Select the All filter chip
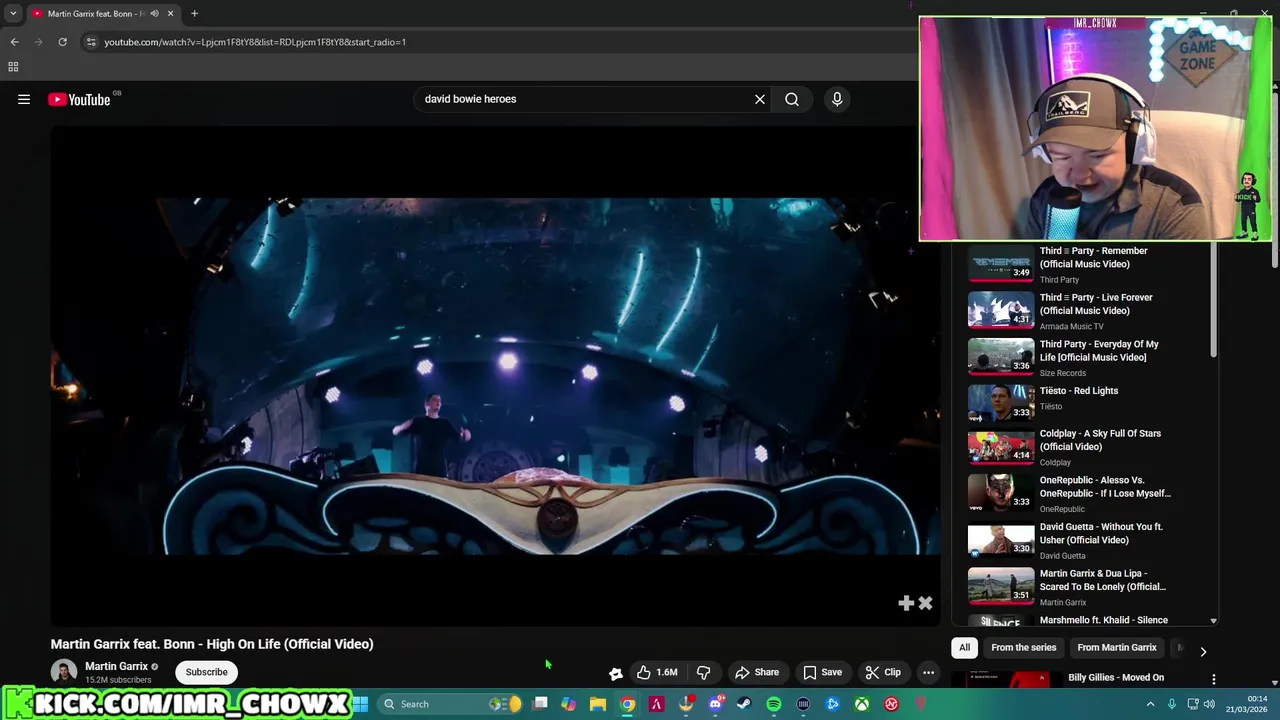 pyautogui.click(x=964, y=648)
